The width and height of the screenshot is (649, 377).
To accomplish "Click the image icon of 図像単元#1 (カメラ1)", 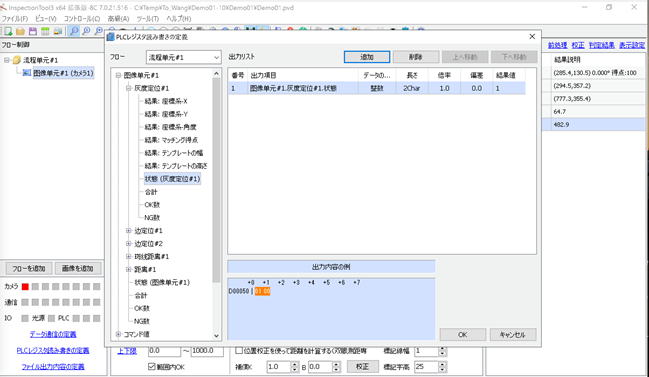I will coord(27,73).
